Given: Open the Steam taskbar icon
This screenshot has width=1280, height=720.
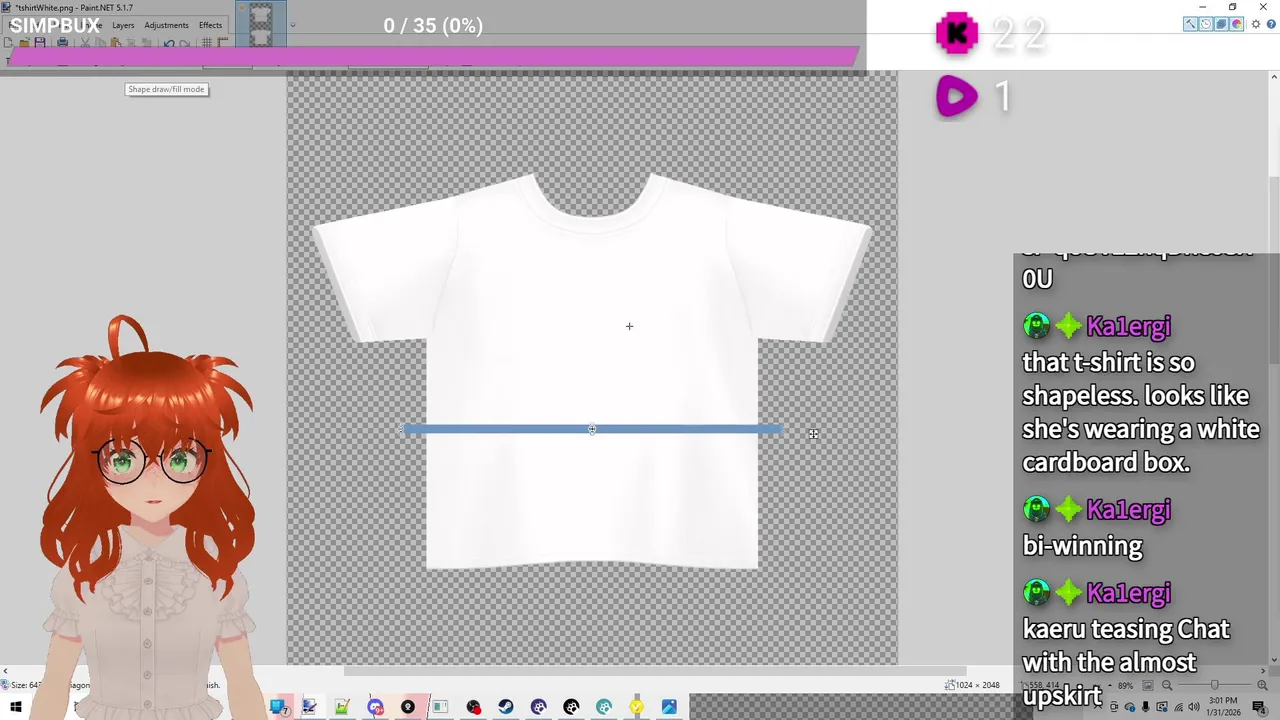Looking at the screenshot, I should click(x=506, y=707).
